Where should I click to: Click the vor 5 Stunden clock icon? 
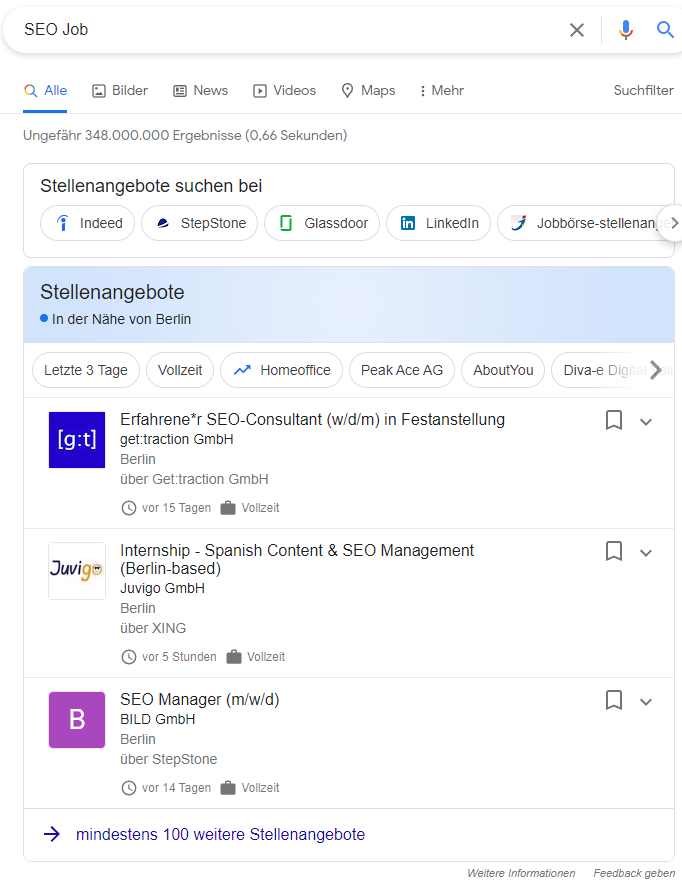point(129,657)
